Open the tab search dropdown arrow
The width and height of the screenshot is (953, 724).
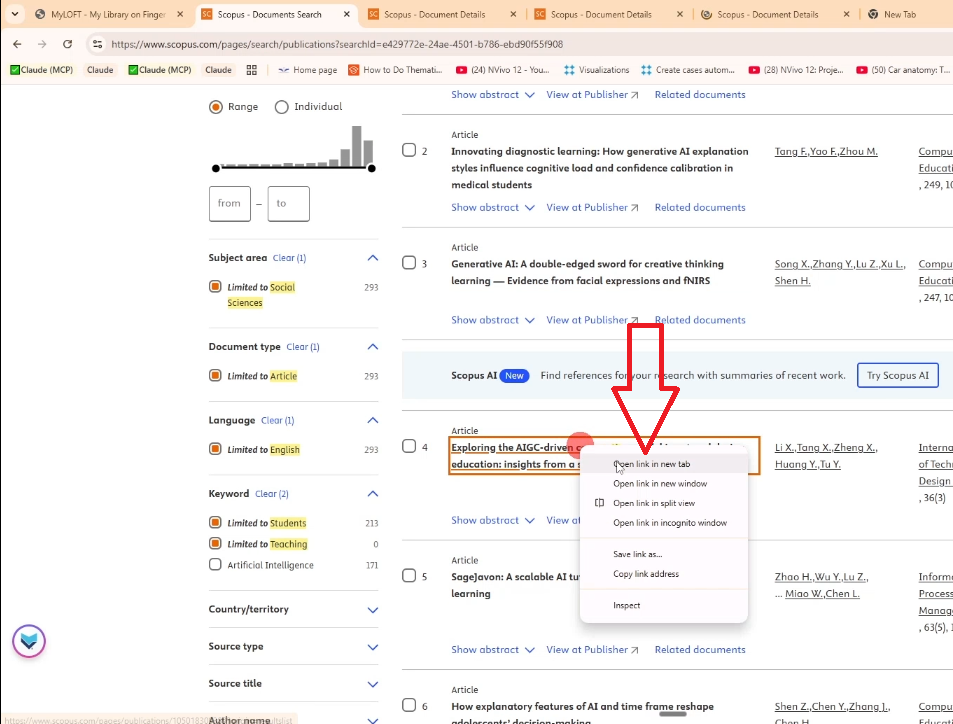point(15,13)
